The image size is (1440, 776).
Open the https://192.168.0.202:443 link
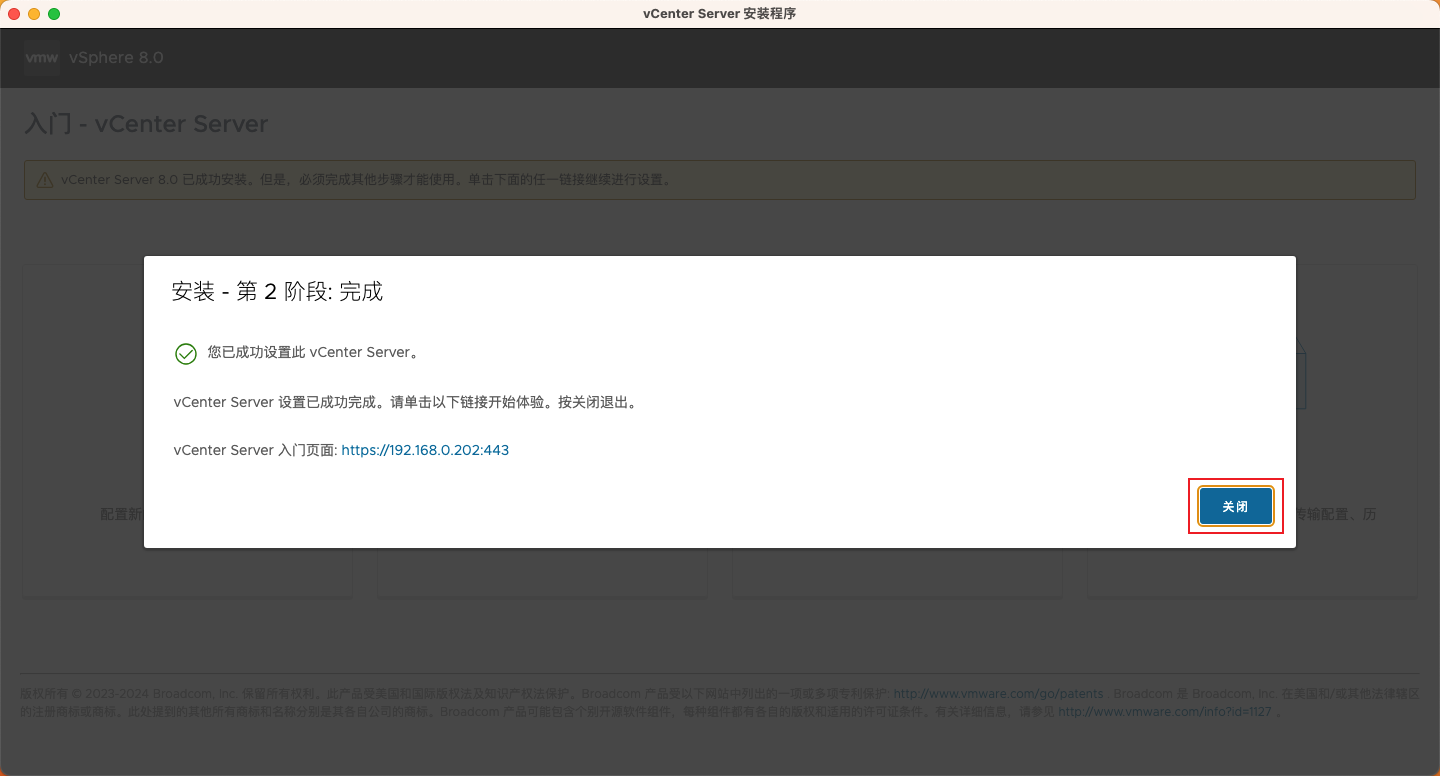[425, 451]
